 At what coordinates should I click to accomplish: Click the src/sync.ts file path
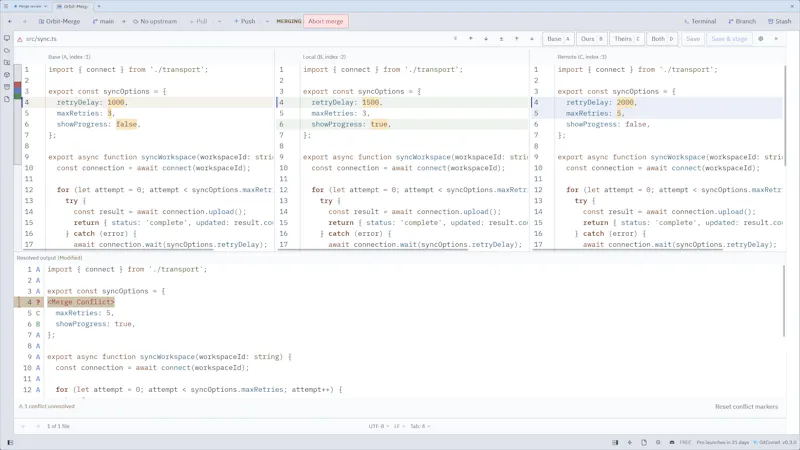click(x=41, y=39)
